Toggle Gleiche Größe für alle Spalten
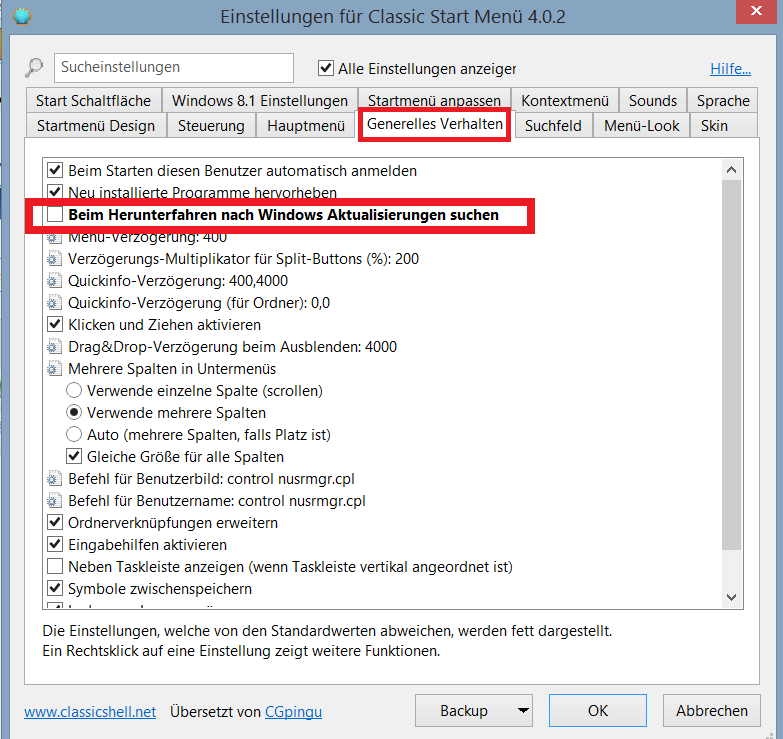Image resolution: width=783 pixels, height=739 pixels. [x=74, y=456]
